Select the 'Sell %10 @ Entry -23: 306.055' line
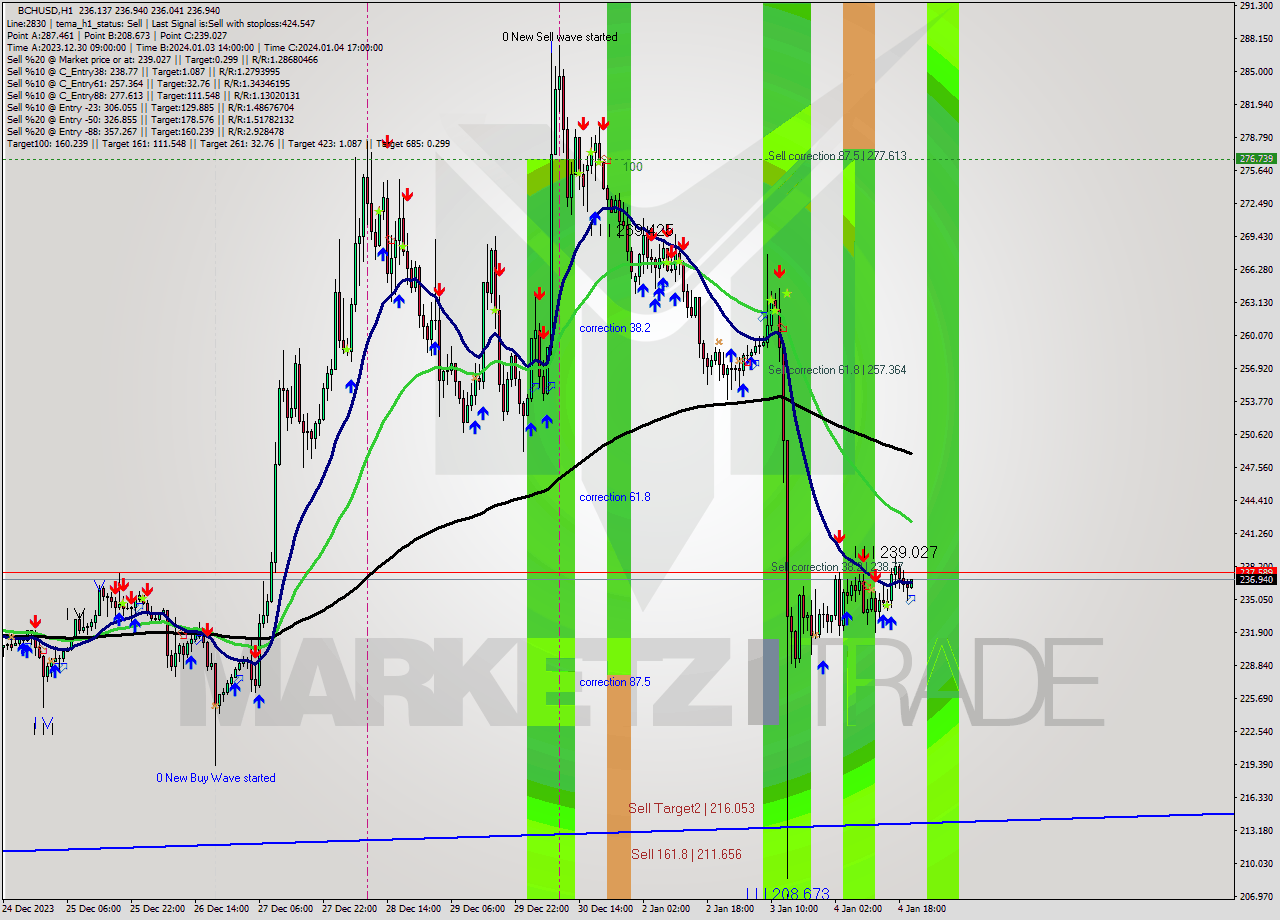The width and height of the screenshot is (1280, 920). click(150, 107)
